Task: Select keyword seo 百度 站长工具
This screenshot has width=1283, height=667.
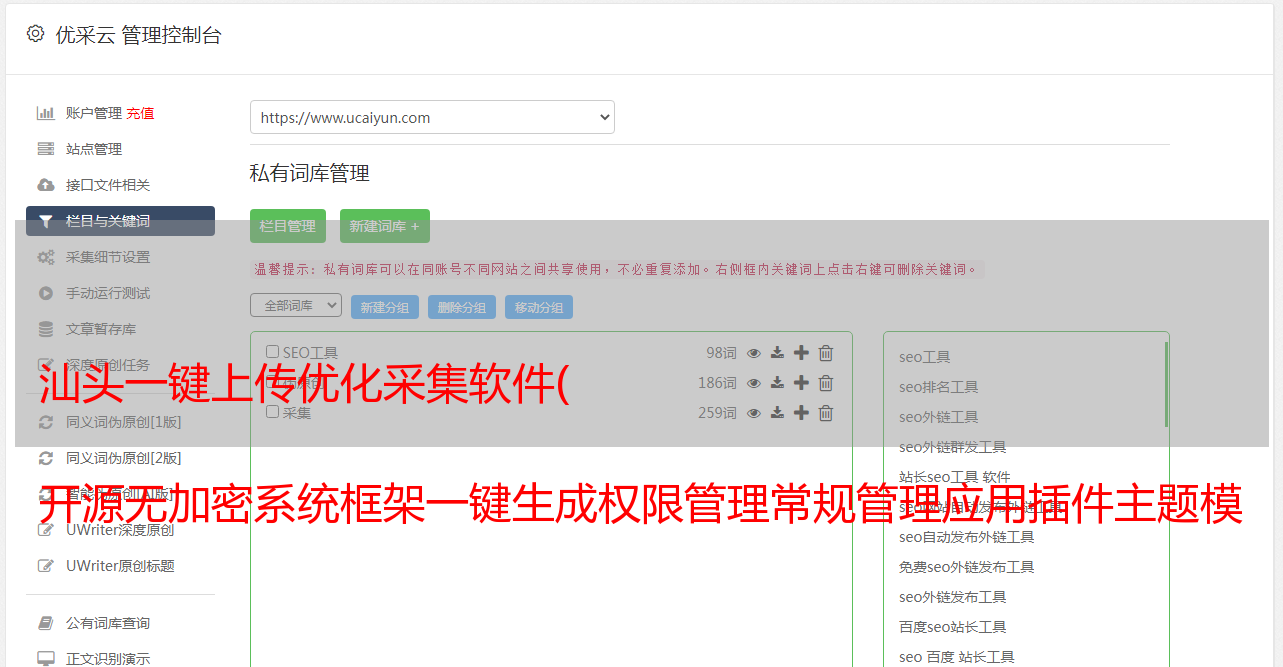Action: 957,657
